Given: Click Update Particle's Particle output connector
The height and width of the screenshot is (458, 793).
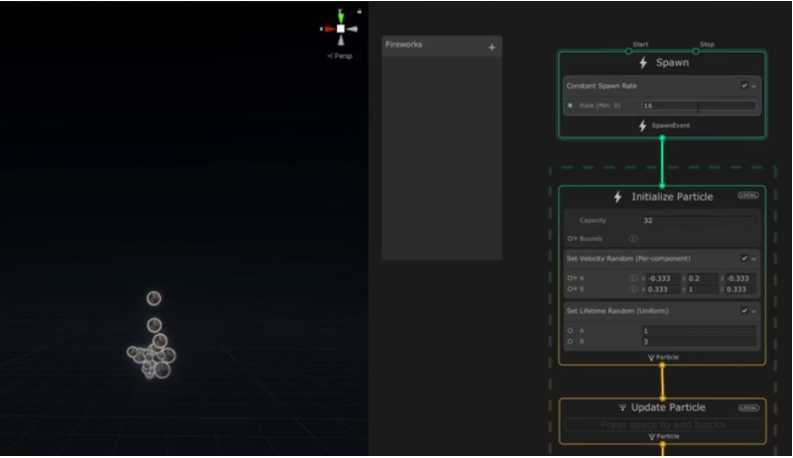Looking at the screenshot, I should click(662, 444).
